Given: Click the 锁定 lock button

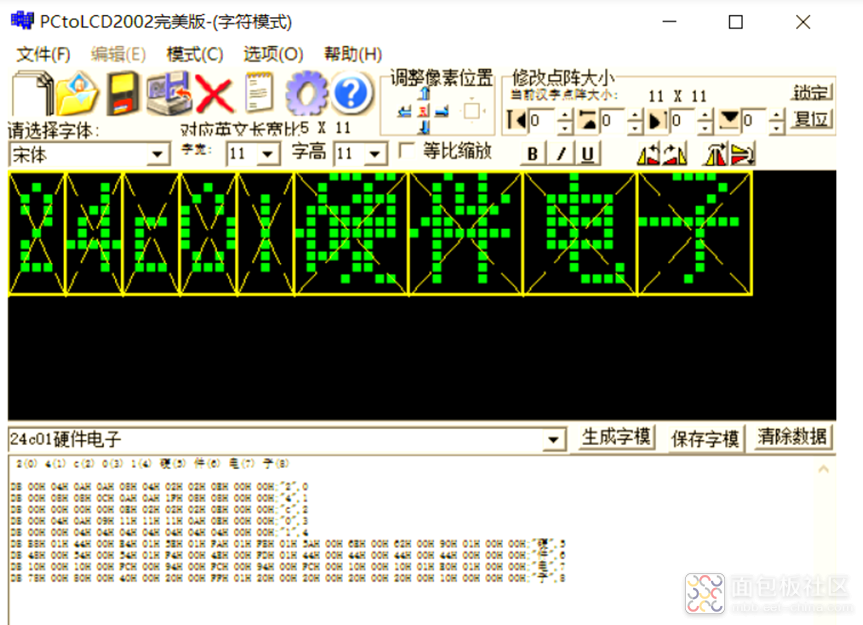Looking at the screenshot, I should coord(811,93).
